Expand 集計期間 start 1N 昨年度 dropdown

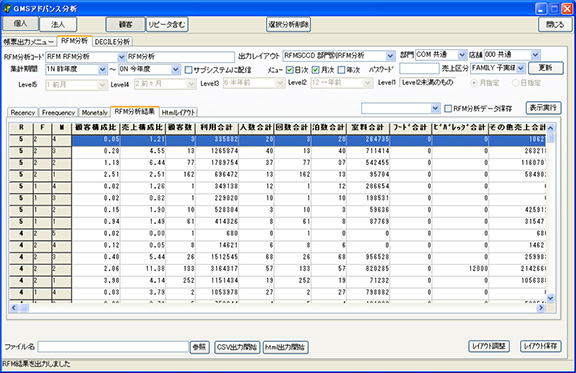pos(102,69)
